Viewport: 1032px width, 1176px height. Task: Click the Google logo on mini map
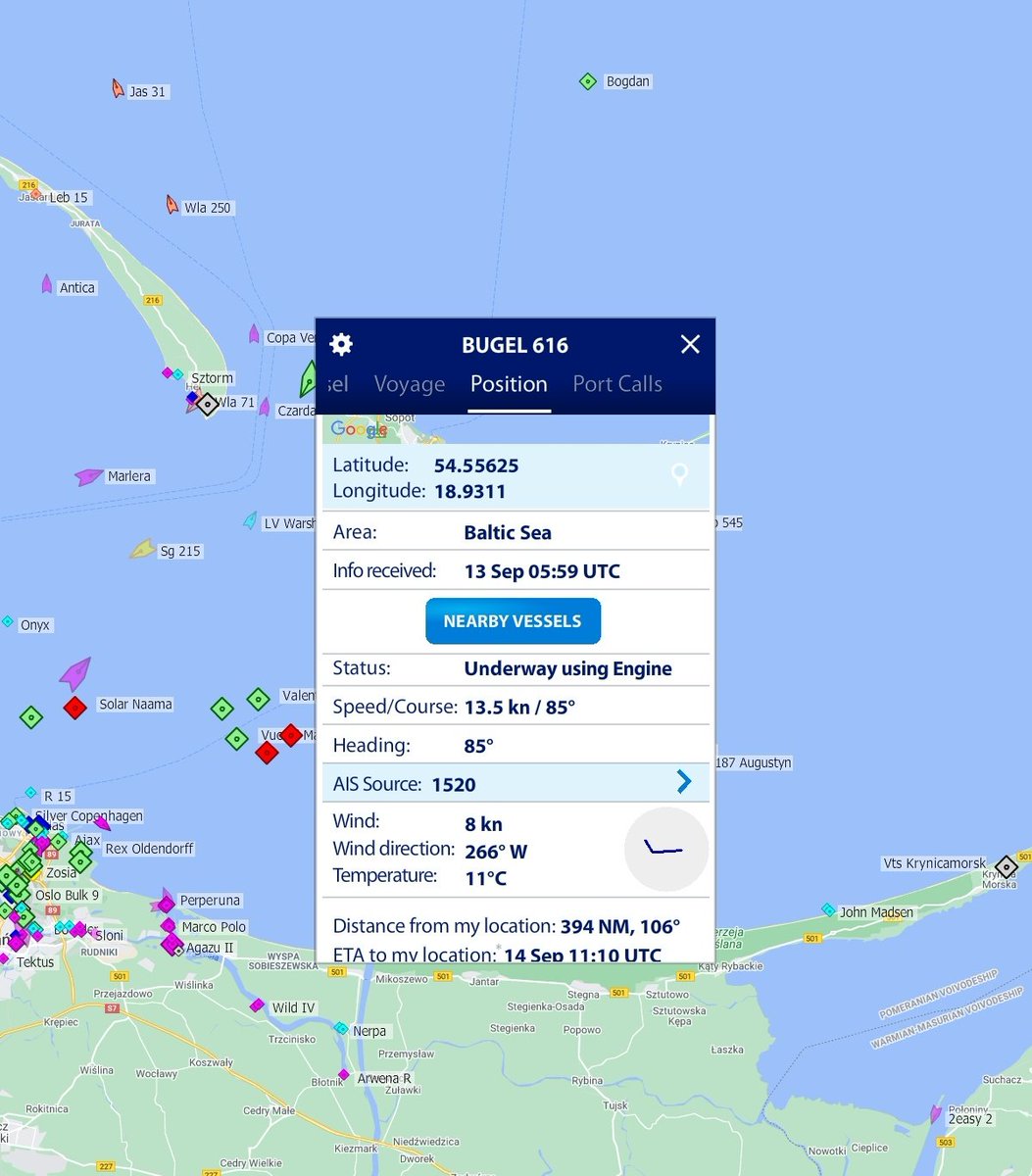coord(359,429)
